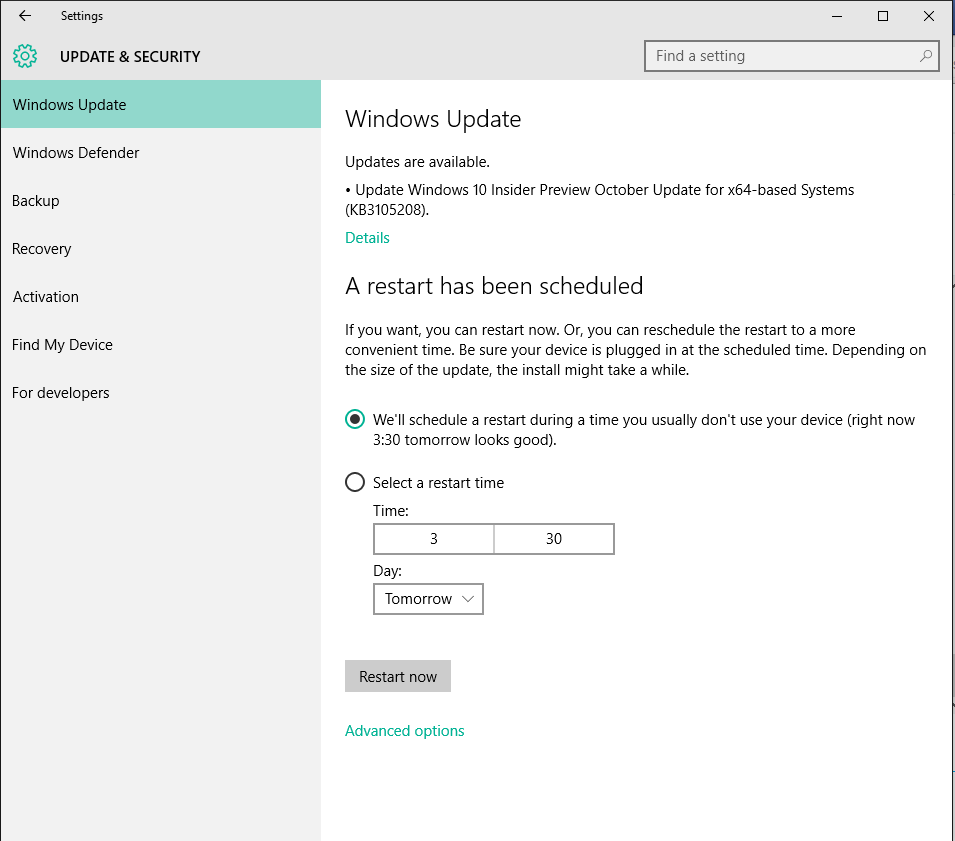Screen dimensions: 955x841
Task: Click the 'Time:' label
Action: pyautogui.click(x=391, y=510)
